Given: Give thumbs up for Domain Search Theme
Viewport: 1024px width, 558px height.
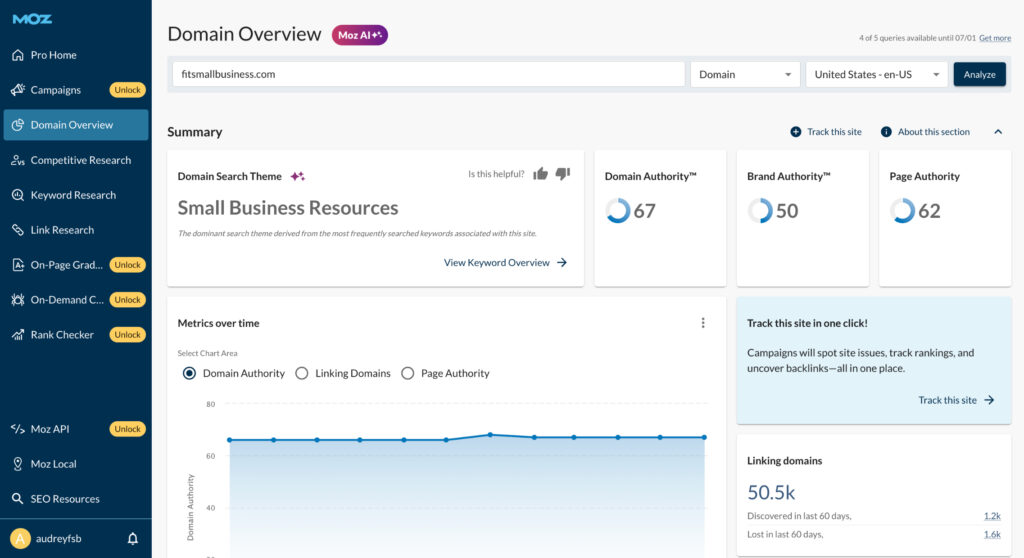Looking at the screenshot, I should (x=540, y=174).
